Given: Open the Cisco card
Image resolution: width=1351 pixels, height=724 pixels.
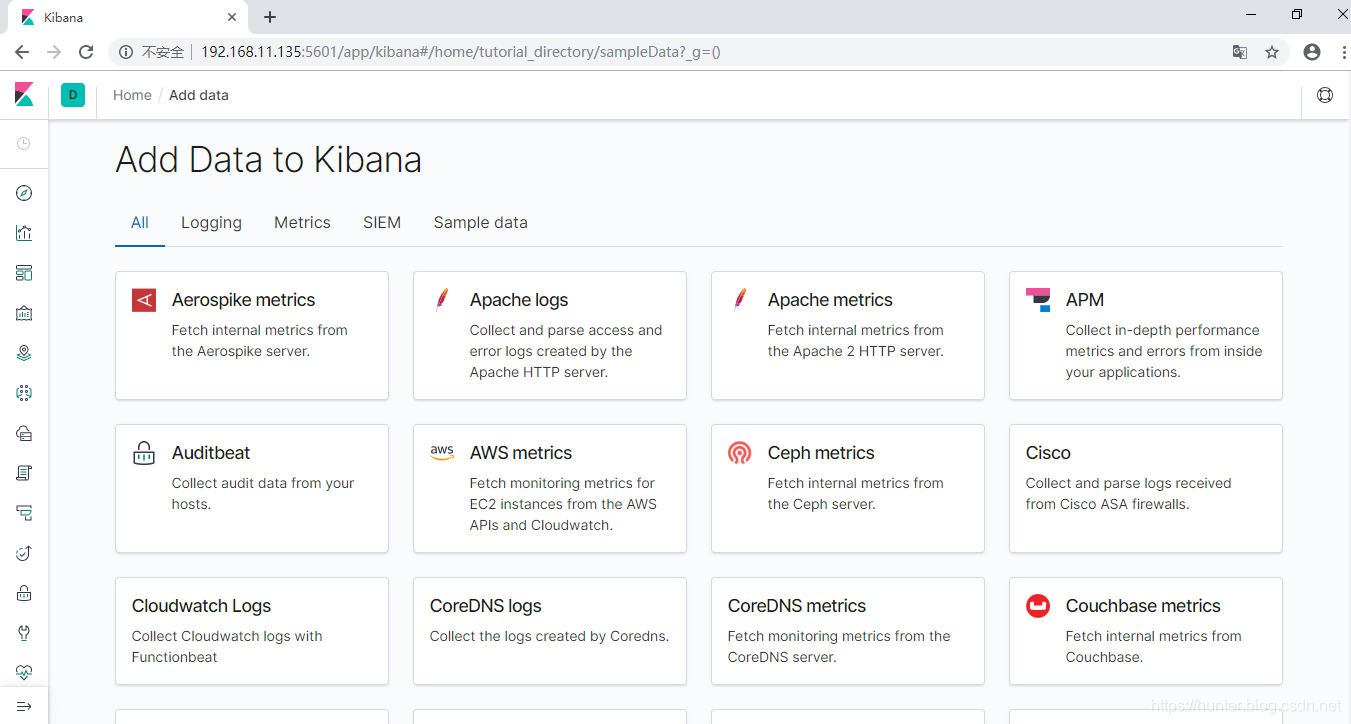Looking at the screenshot, I should (x=1146, y=488).
